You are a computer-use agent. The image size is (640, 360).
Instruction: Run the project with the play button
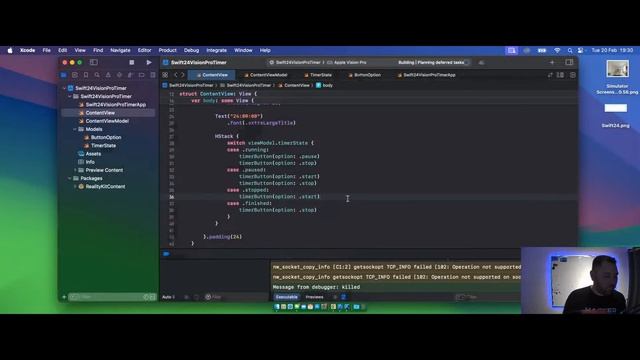click(x=149, y=62)
